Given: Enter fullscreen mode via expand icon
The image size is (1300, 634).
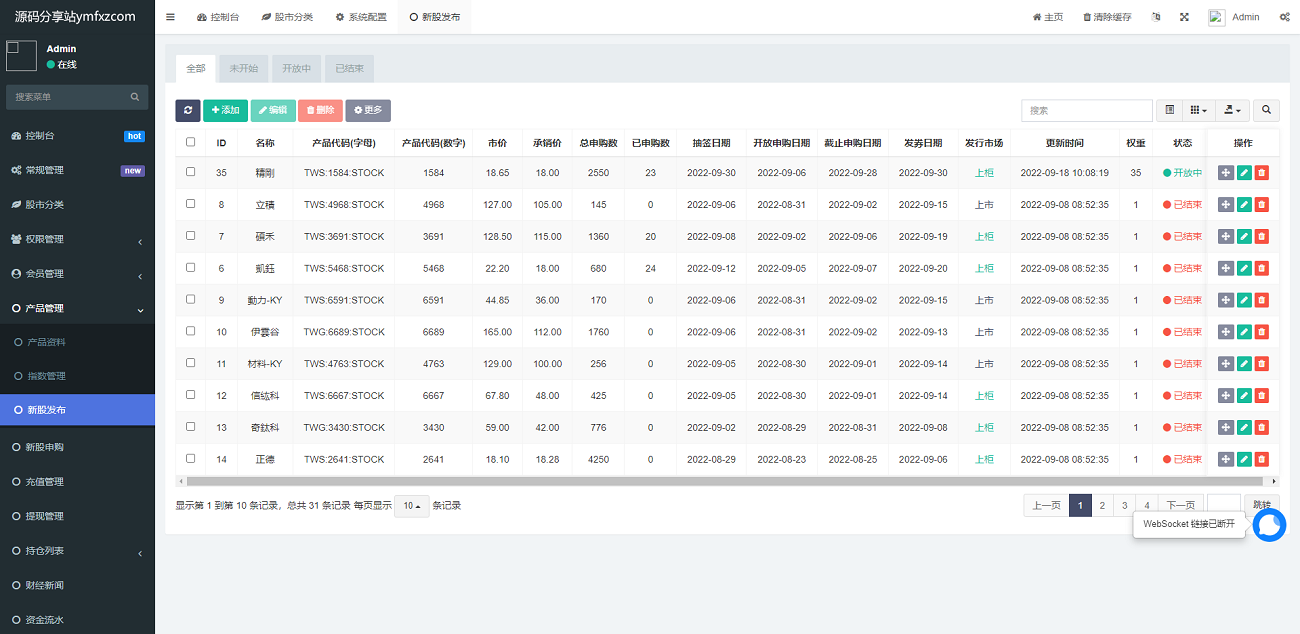Looking at the screenshot, I should 1185,17.
